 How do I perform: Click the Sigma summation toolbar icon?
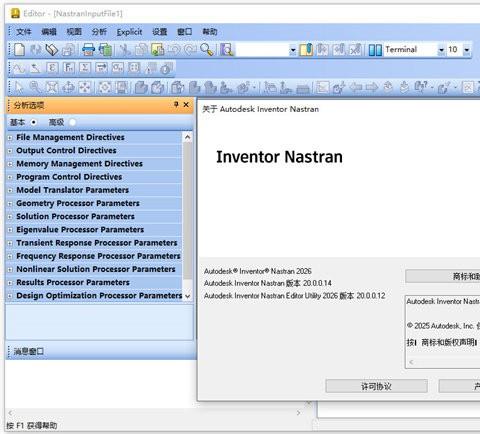tap(85, 68)
